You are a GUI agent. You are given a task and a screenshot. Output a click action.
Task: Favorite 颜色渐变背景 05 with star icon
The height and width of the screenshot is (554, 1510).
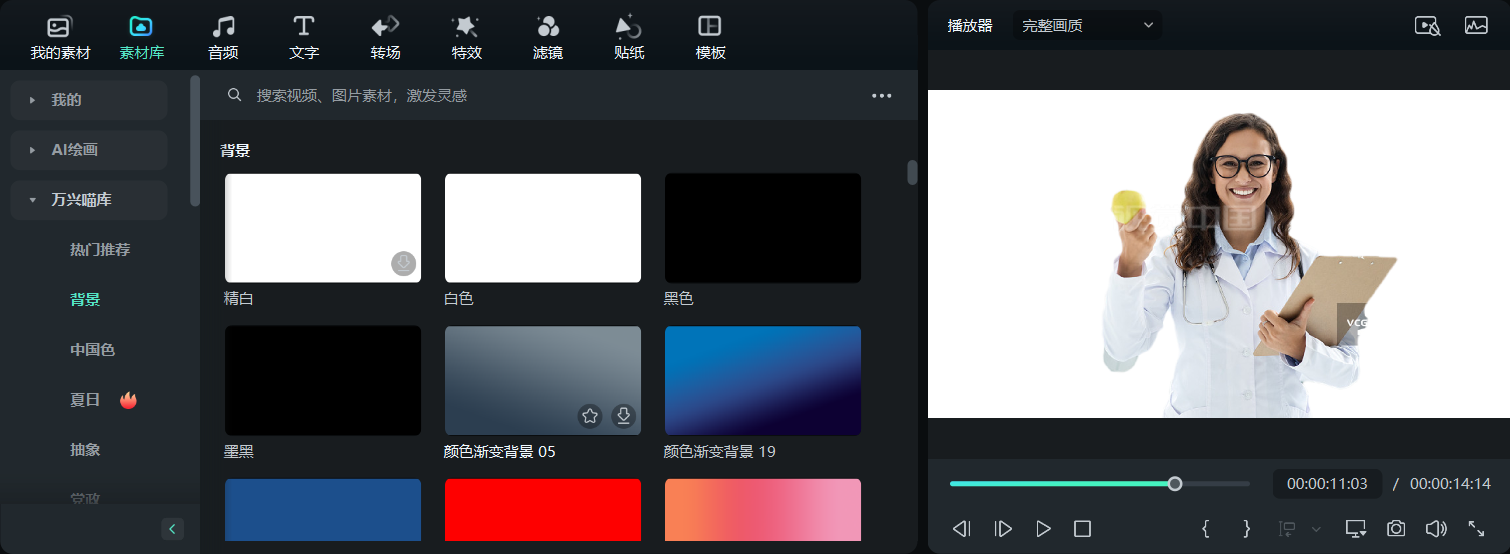590,416
